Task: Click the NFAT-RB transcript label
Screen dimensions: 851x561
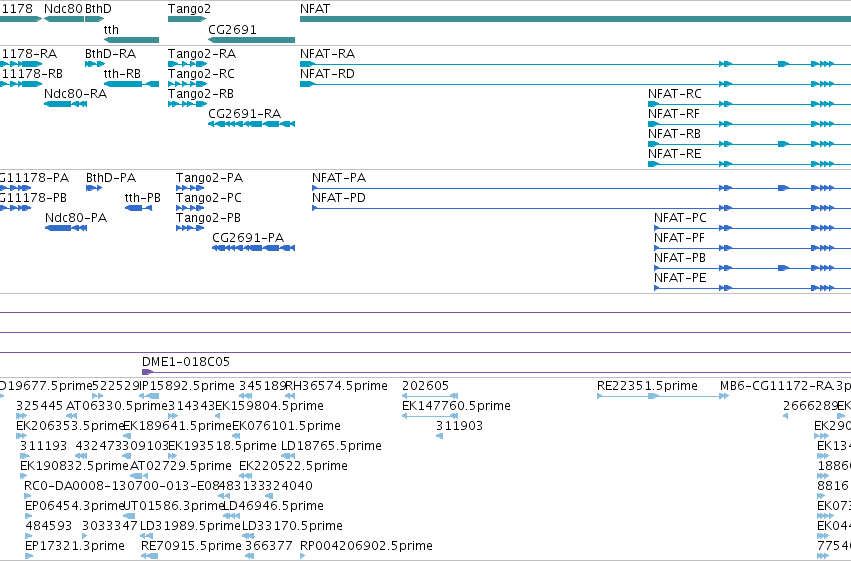Action: click(674, 134)
